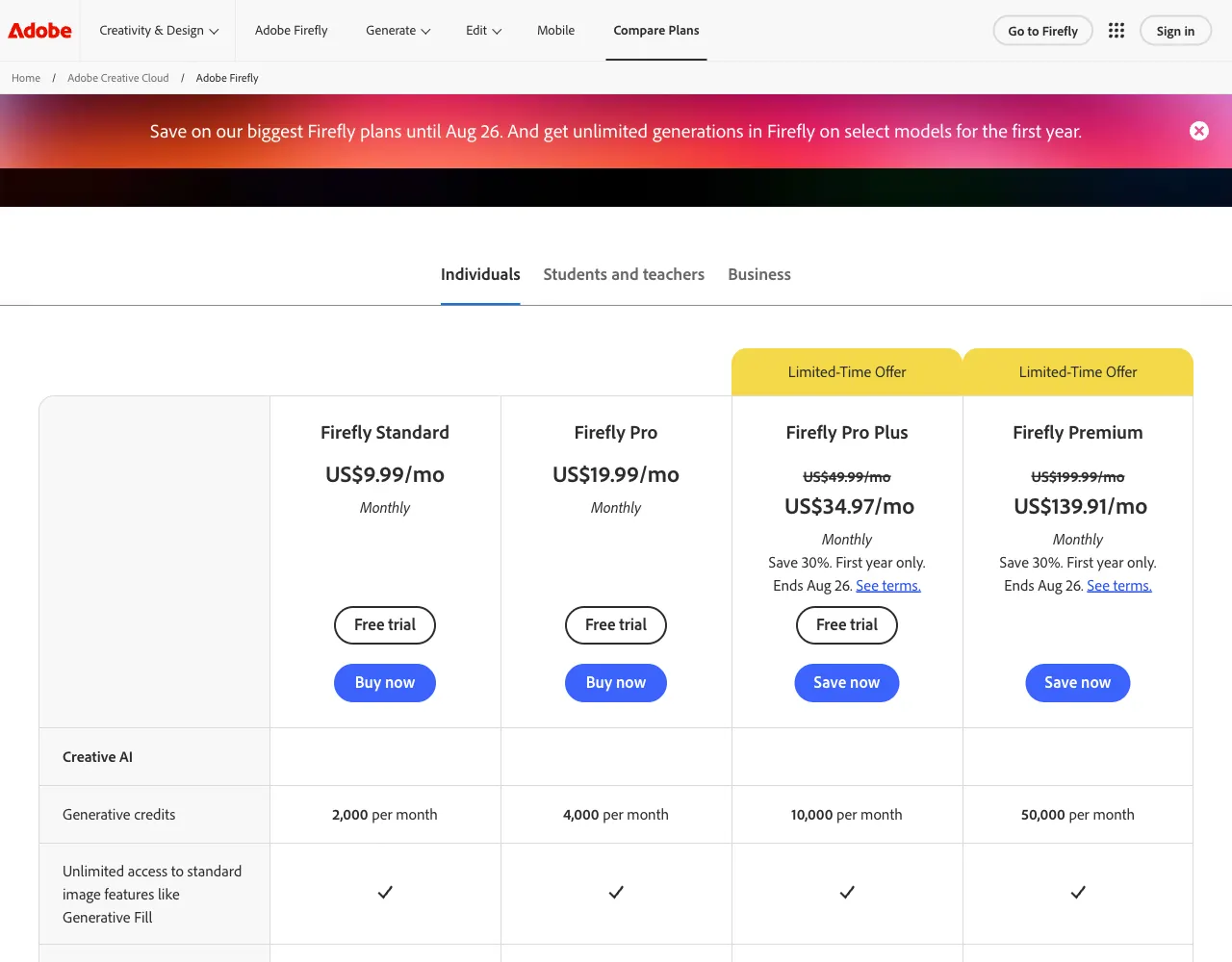
Task: Click the US$139.91/mo price
Action: click(x=1080, y=506)
